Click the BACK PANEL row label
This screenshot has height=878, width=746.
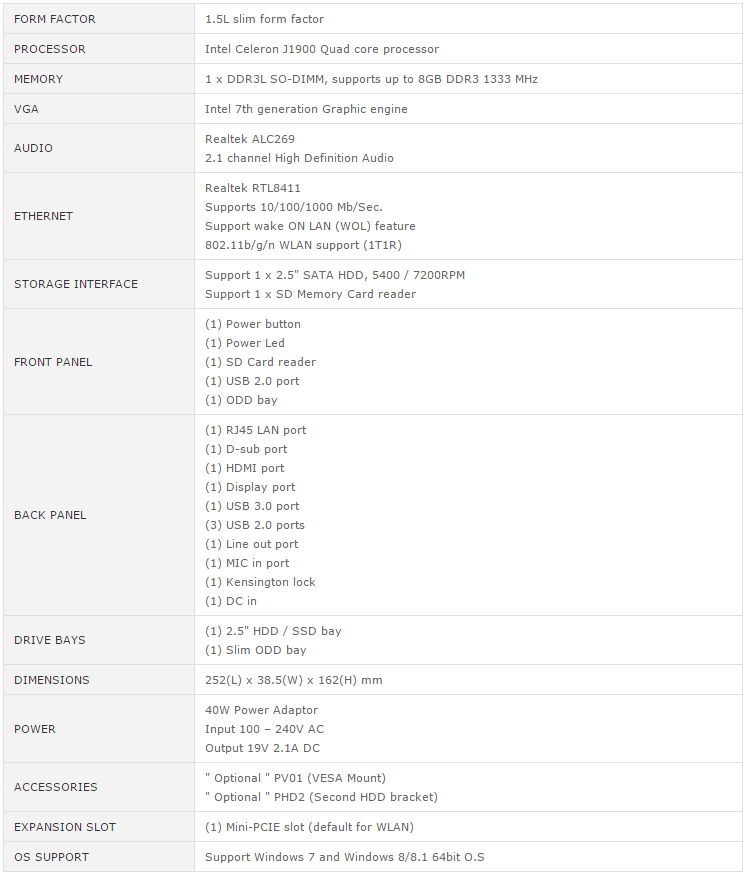point(50,515)
